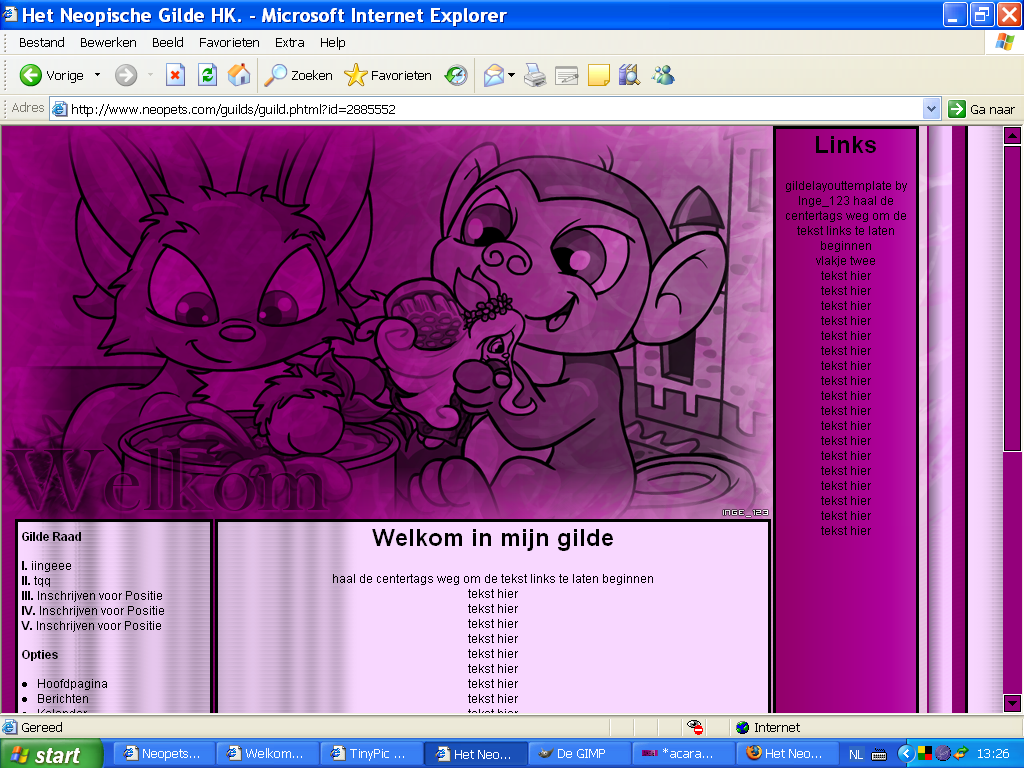Viewport: 1024px width, 768px height.
Task: Open the Extra menu
Action: (x=289, y=42)
